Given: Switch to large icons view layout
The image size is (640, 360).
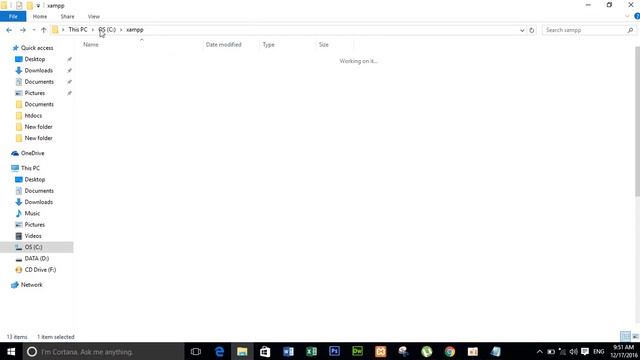Looking at the screenshot, I should tap(636, 336).
